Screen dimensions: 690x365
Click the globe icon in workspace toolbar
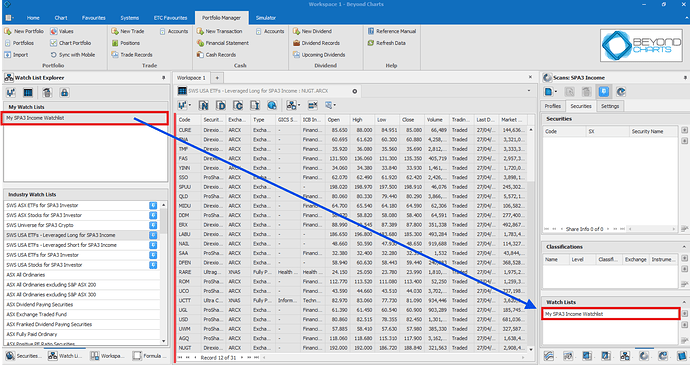(272, 105)
